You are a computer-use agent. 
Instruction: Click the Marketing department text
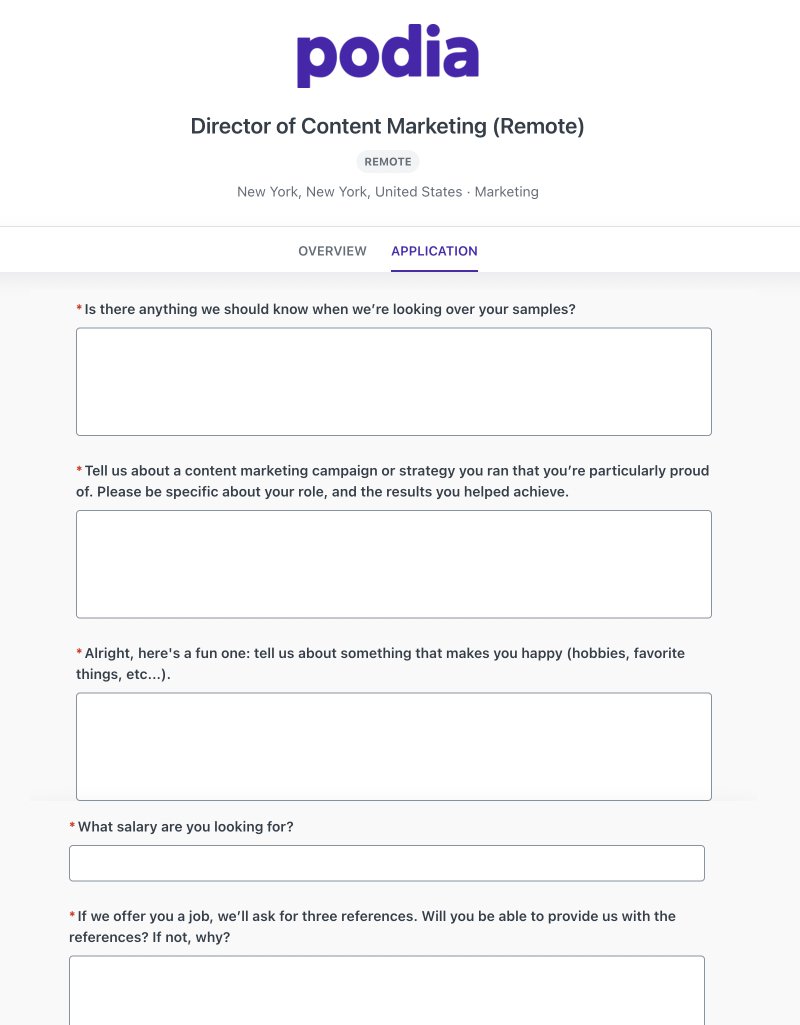click(507, 192)
